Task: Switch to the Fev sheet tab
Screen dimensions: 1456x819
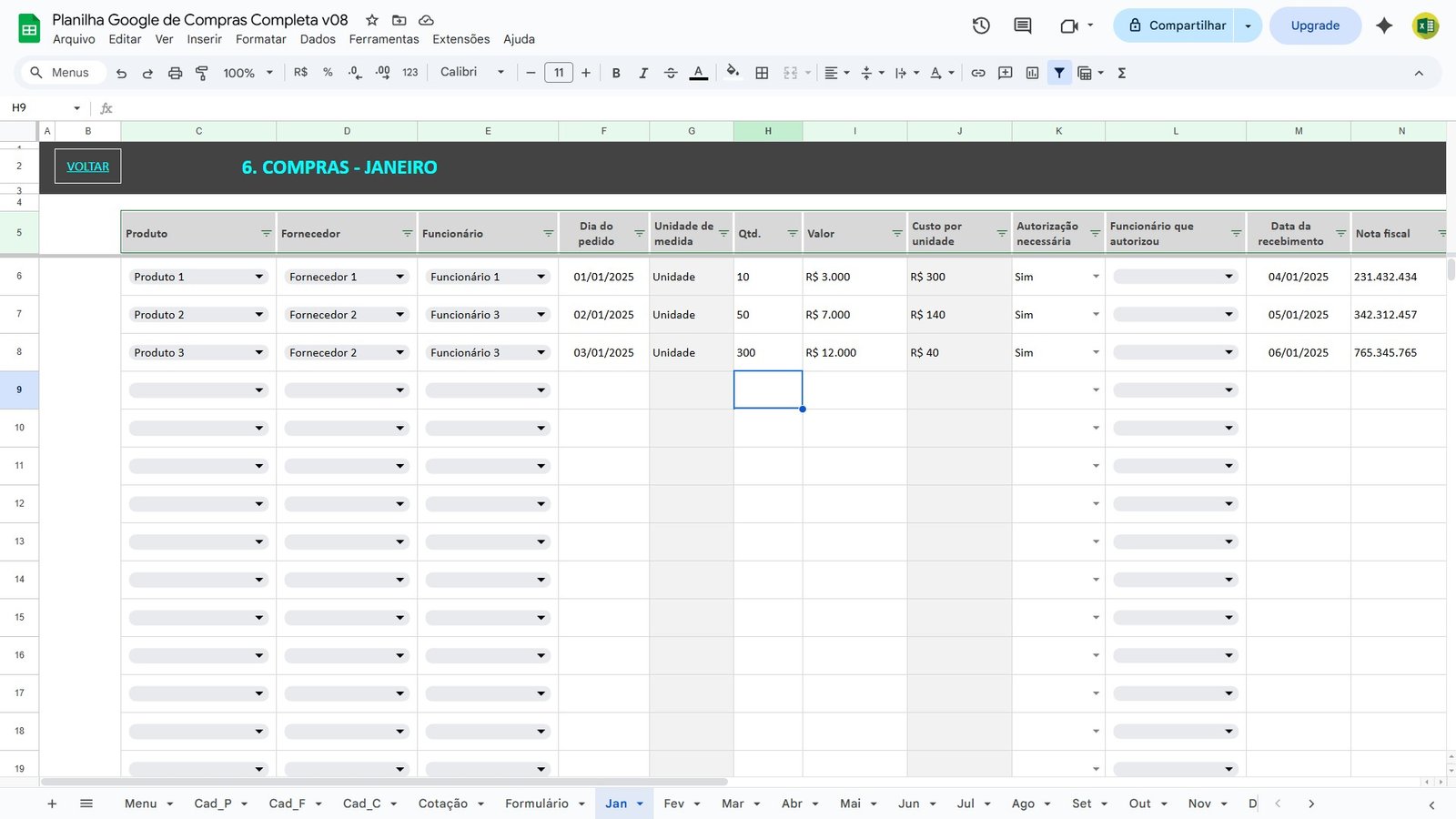Action: 675,804
